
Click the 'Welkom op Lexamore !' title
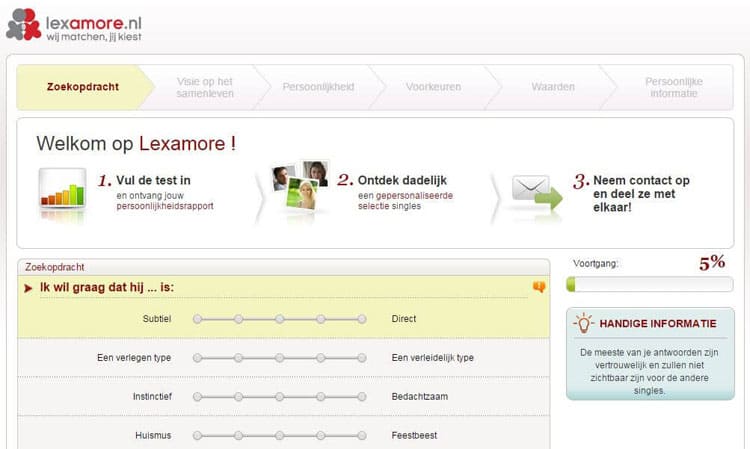click(x=136, y=143)
